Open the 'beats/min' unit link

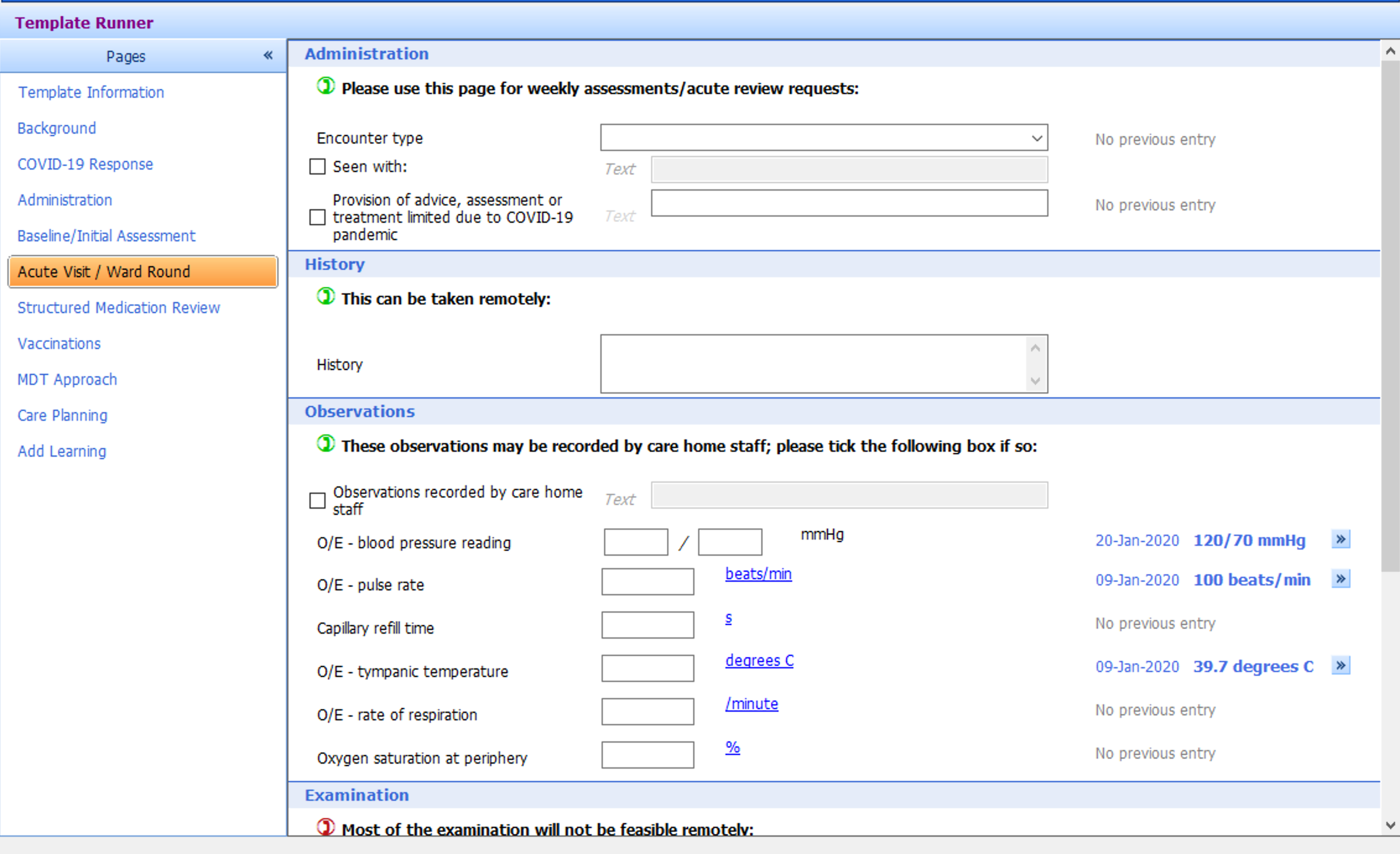(758, 574)
